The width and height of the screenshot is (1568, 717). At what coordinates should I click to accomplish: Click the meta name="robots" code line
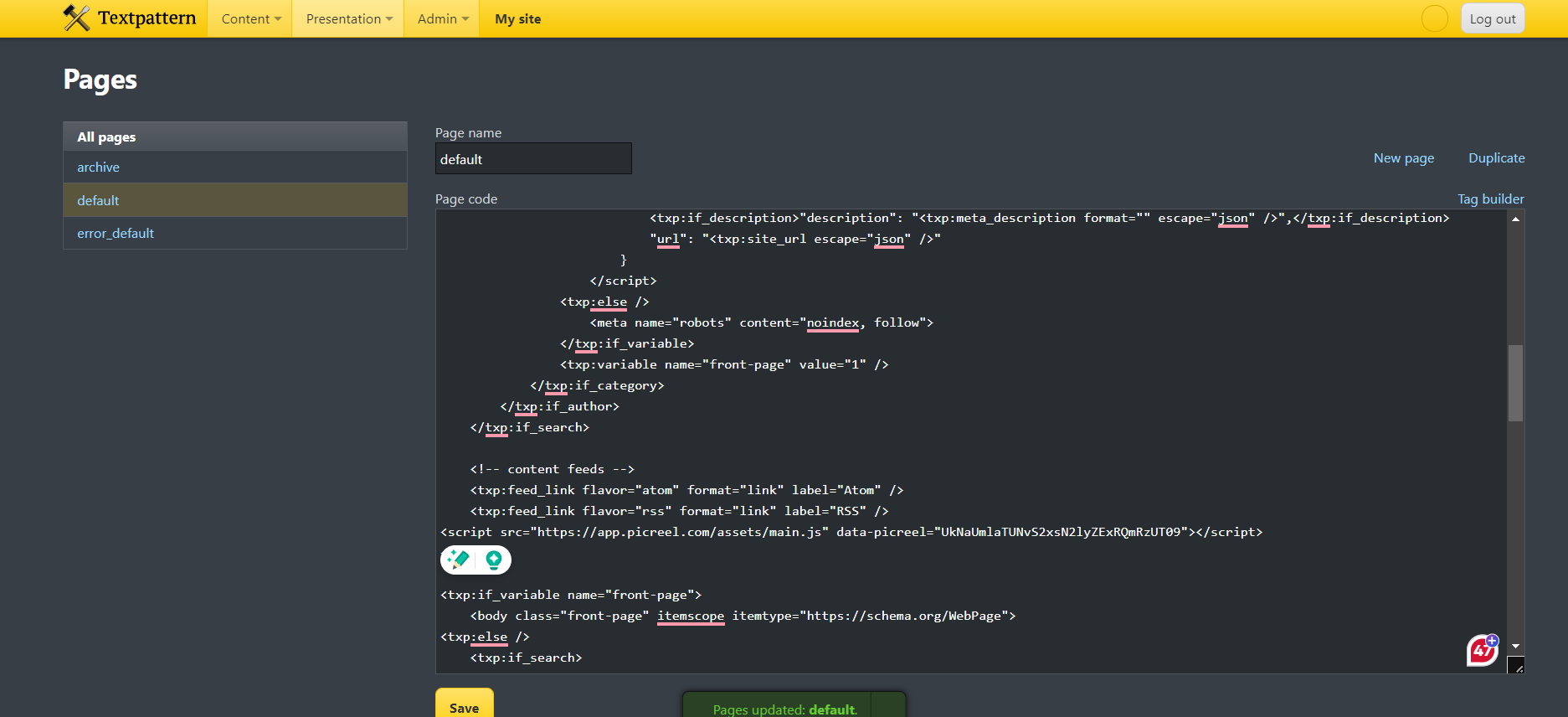(761, 322)
